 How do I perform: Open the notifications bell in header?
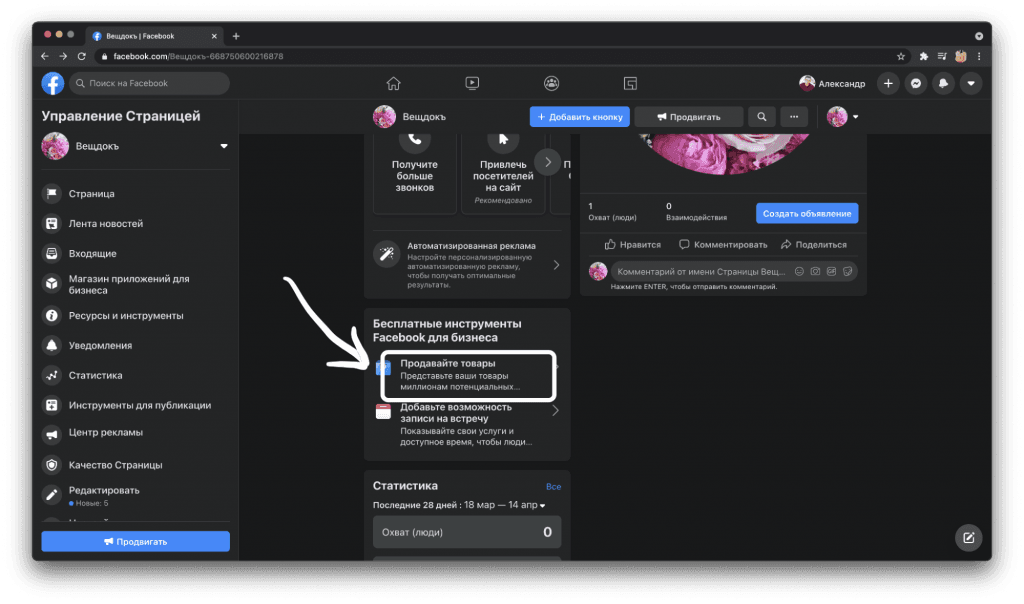click(x=944, y=84)
